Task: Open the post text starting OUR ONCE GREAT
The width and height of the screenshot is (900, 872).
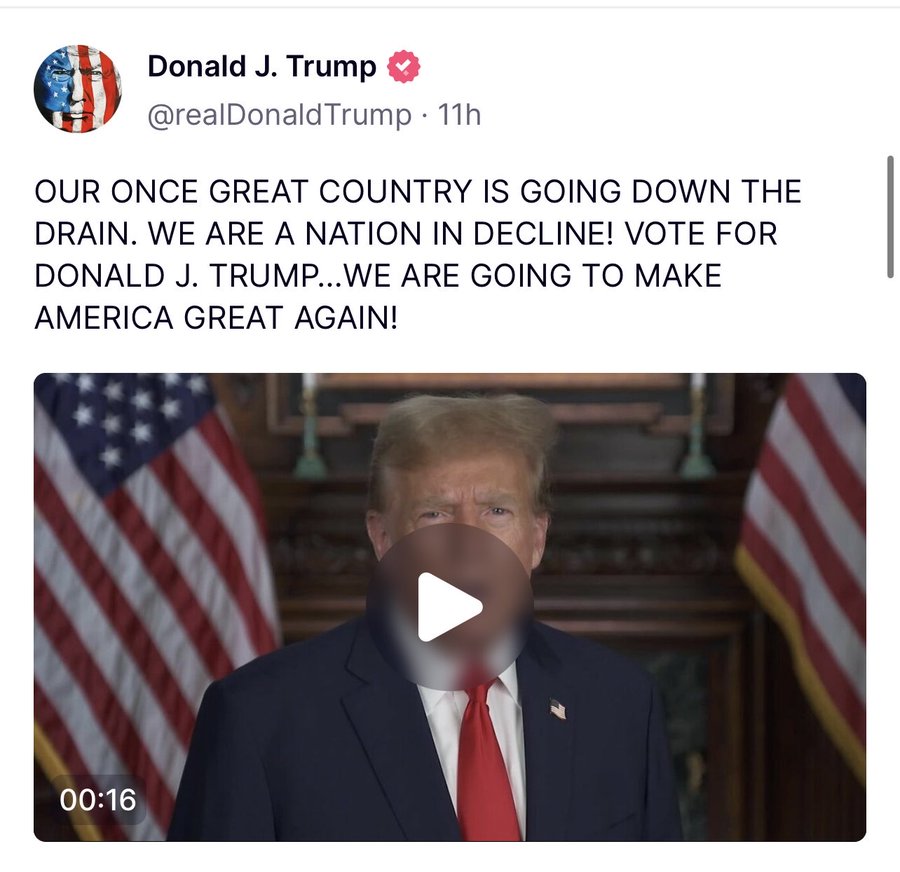Action: point(417,254)
